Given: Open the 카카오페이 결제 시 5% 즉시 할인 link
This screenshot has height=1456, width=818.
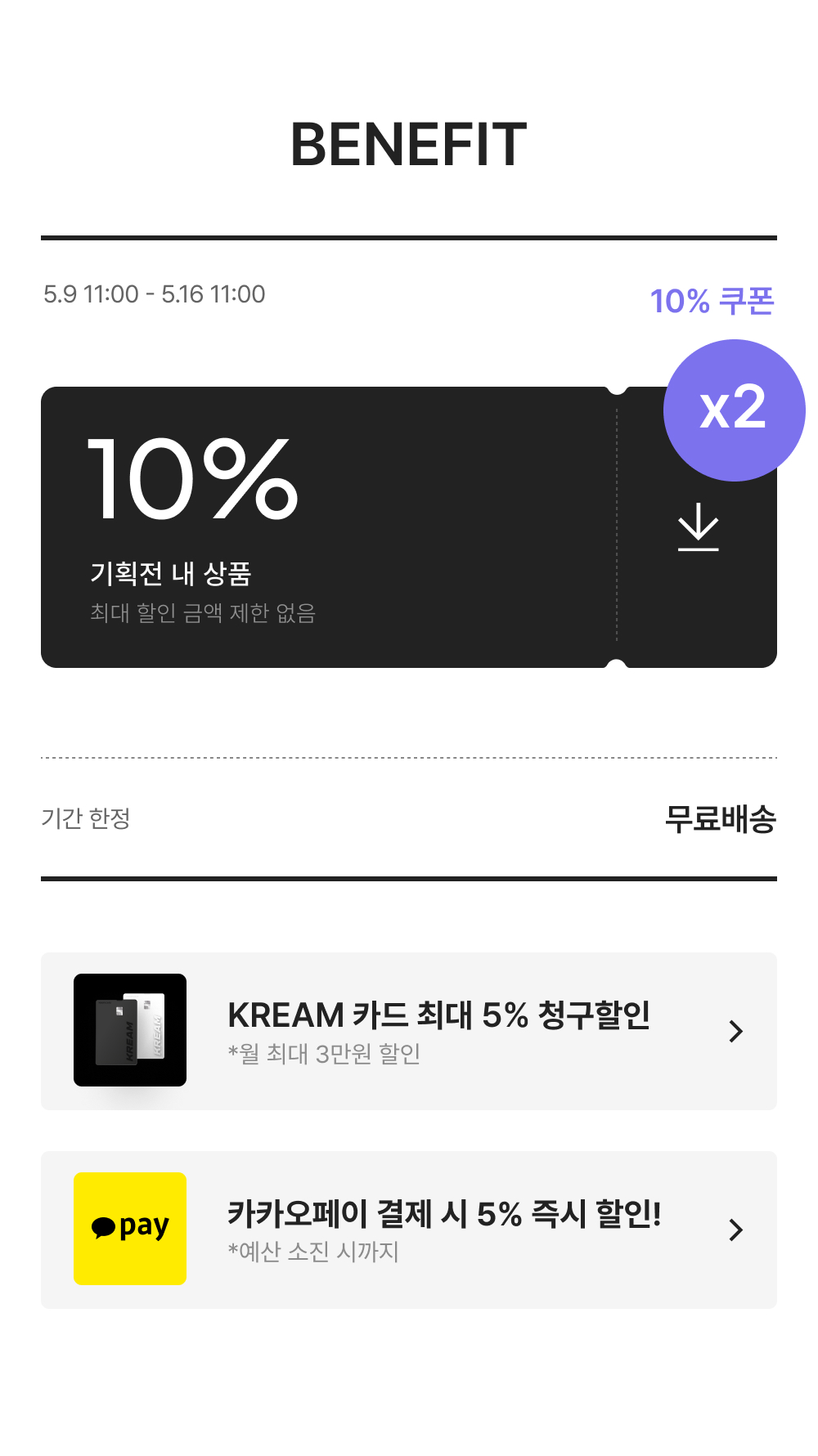Looking at the screenshot, I should pos(443,1214).
